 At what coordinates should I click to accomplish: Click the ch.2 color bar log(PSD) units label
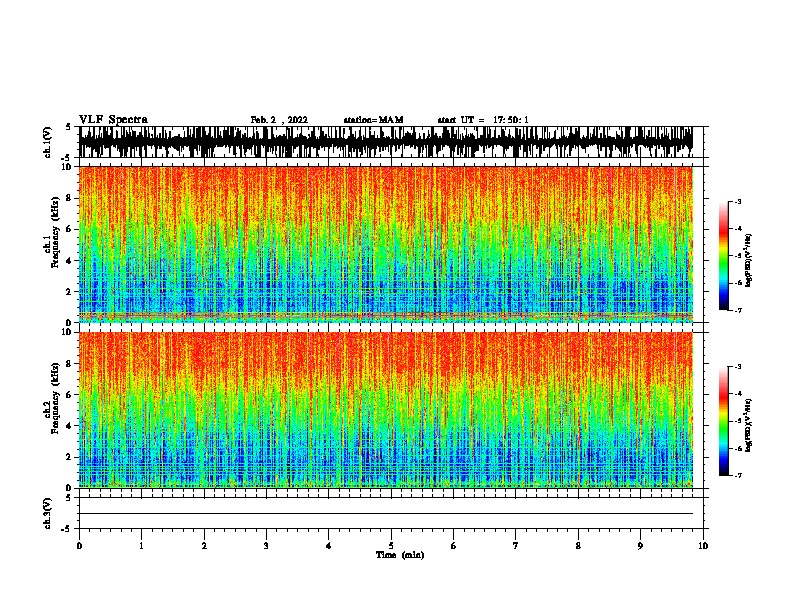pos(749,425)
